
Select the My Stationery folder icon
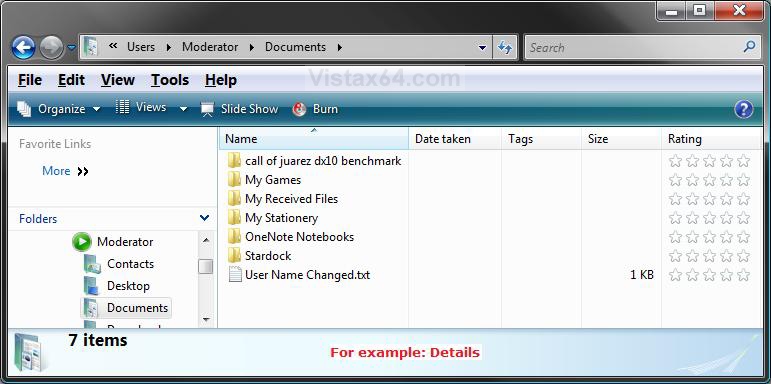coord(235,217)
